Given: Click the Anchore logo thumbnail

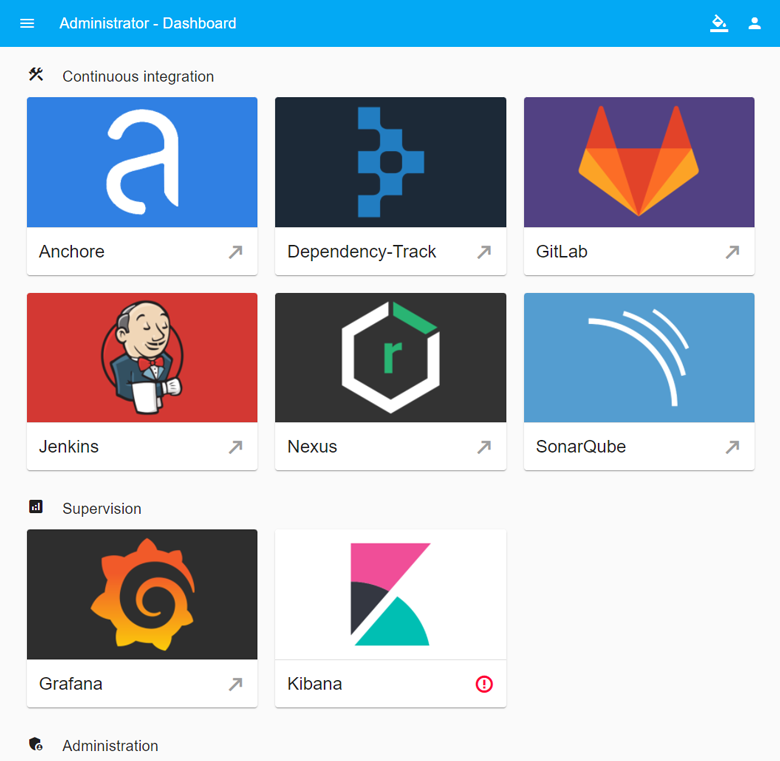Looking at the screenshot, I should coord(142,162).
